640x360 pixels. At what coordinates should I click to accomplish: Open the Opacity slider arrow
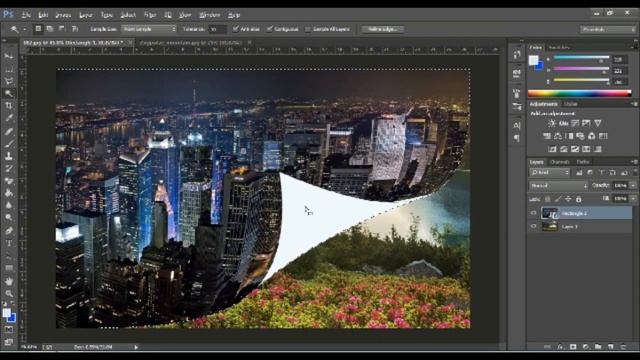[633, 185]
